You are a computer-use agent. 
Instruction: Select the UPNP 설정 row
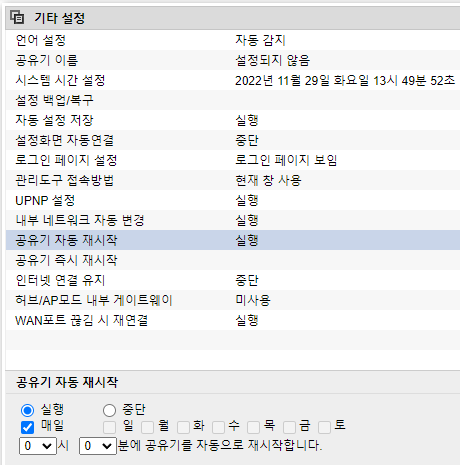tap(233, 200)
